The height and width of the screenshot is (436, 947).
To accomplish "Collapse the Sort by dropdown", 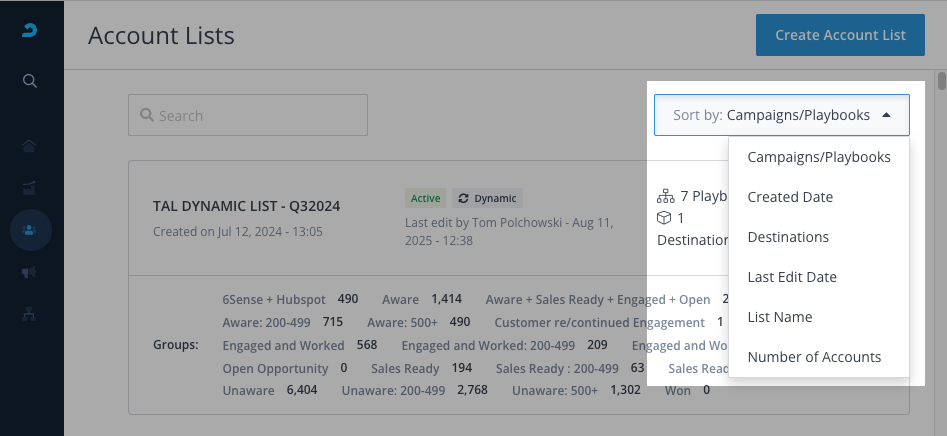I will pyautogui.click(x=781, y=115).
